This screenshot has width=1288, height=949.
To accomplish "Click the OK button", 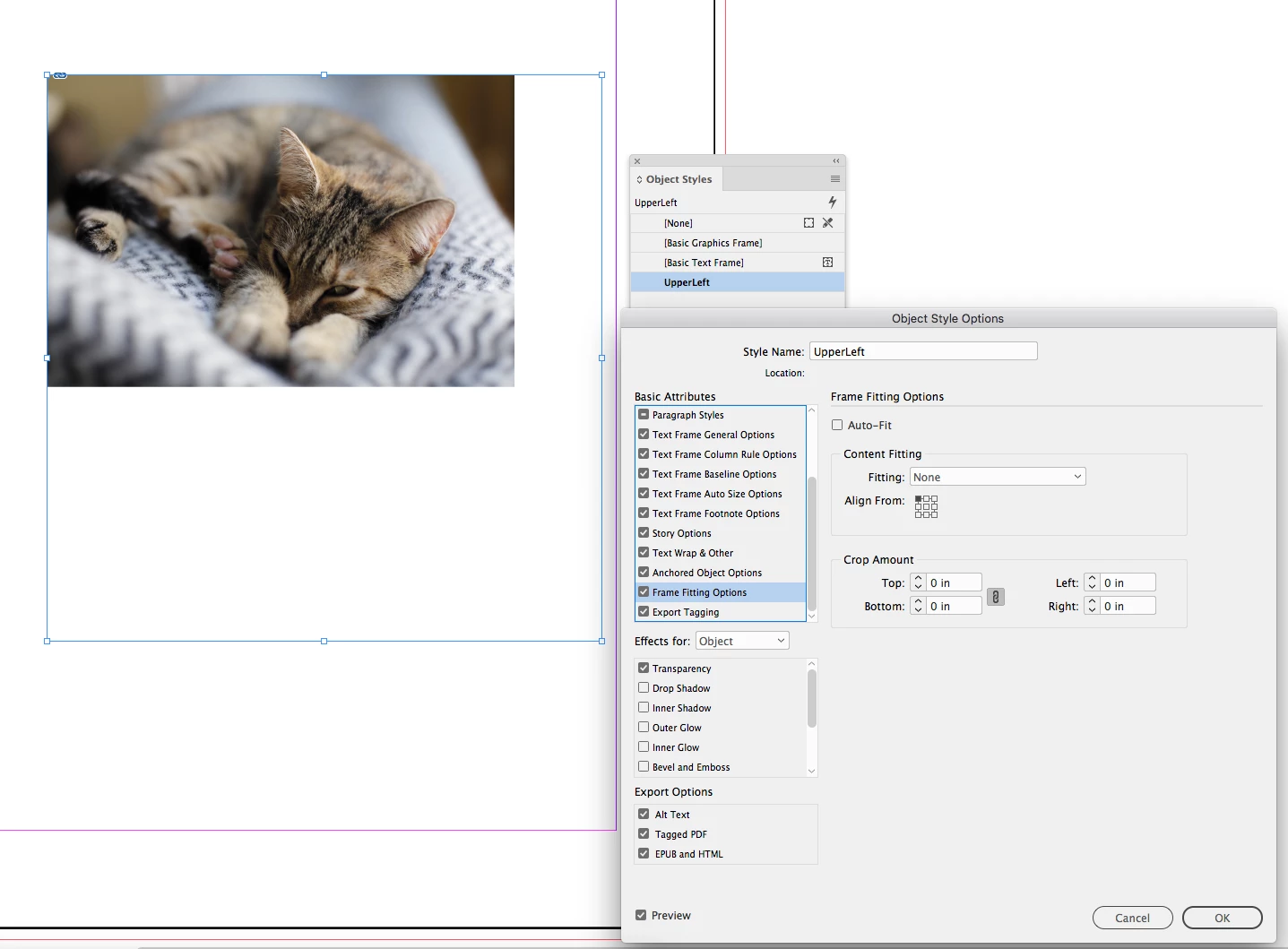I will click(1223, 918).
